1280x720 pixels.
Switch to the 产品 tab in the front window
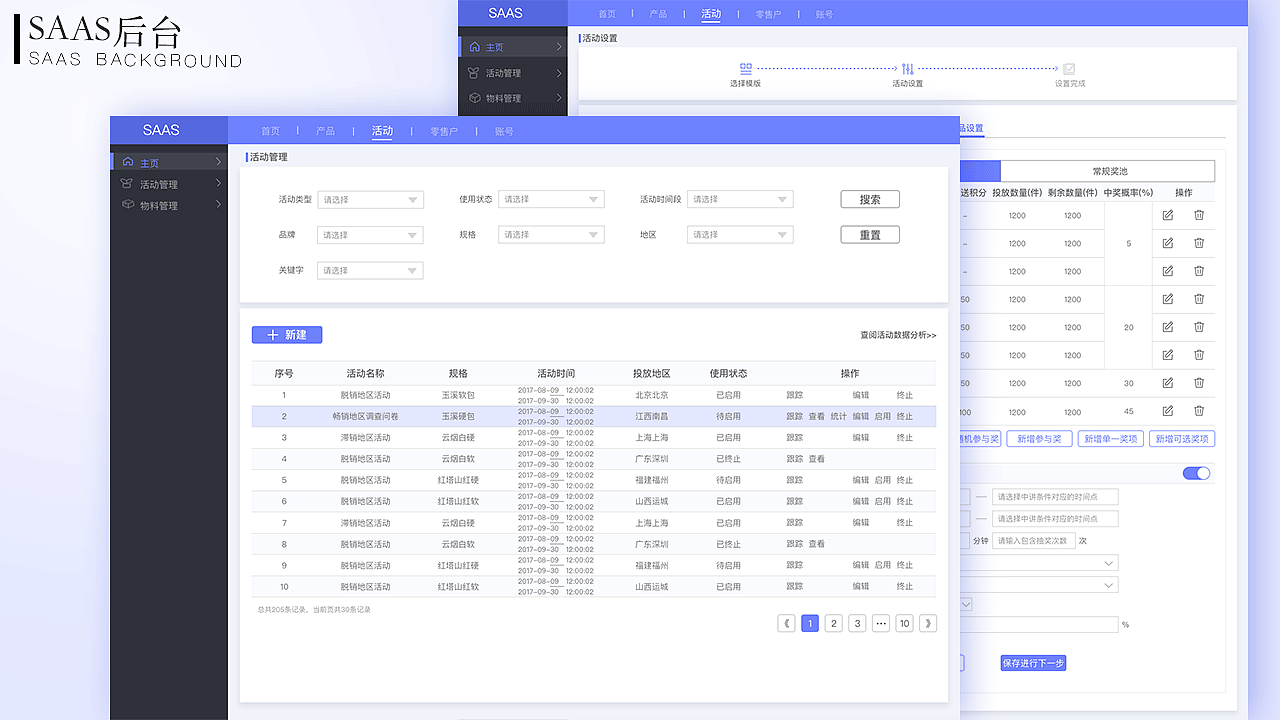click(325, 131)
